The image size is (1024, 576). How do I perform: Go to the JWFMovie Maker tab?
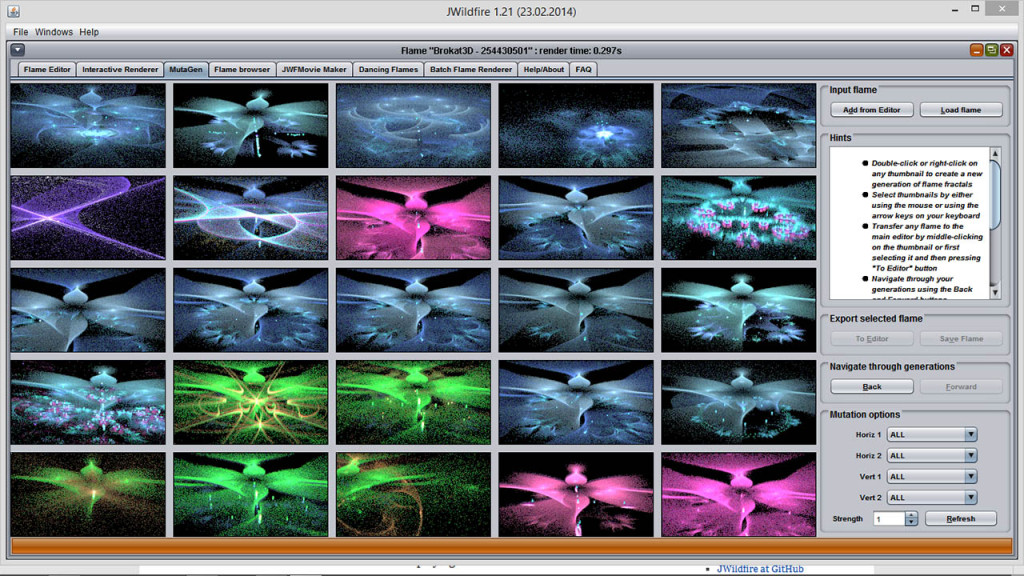click(314, 69)
